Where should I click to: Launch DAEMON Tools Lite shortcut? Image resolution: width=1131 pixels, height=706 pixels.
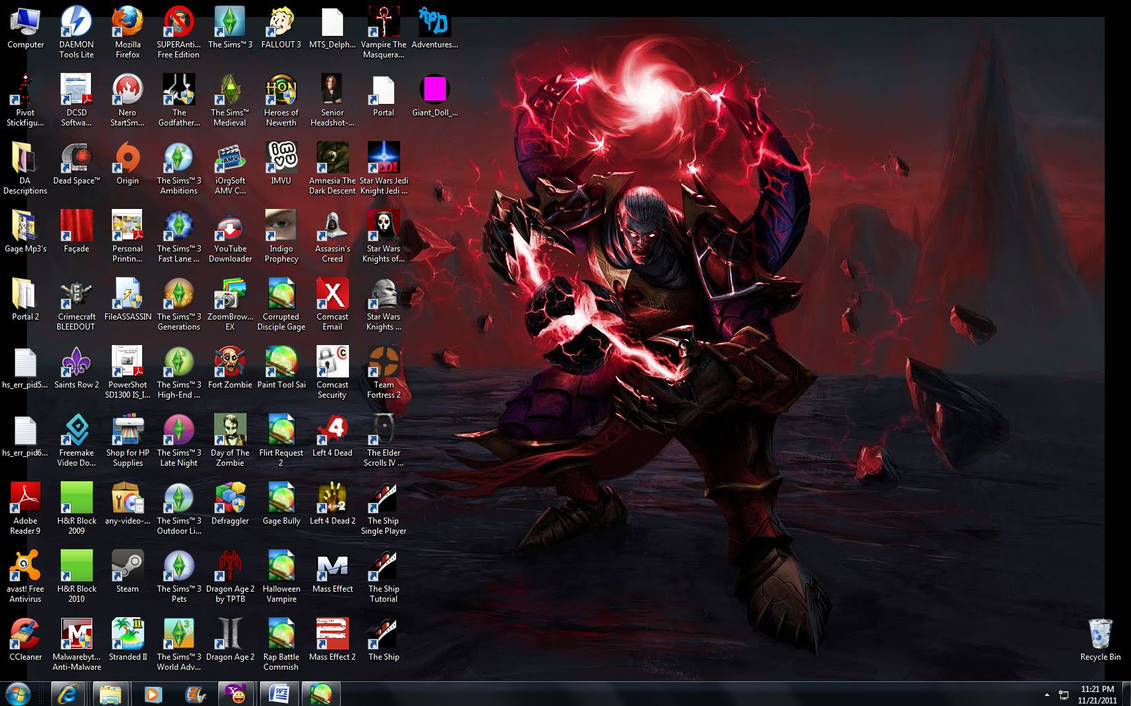coord(76,32)
